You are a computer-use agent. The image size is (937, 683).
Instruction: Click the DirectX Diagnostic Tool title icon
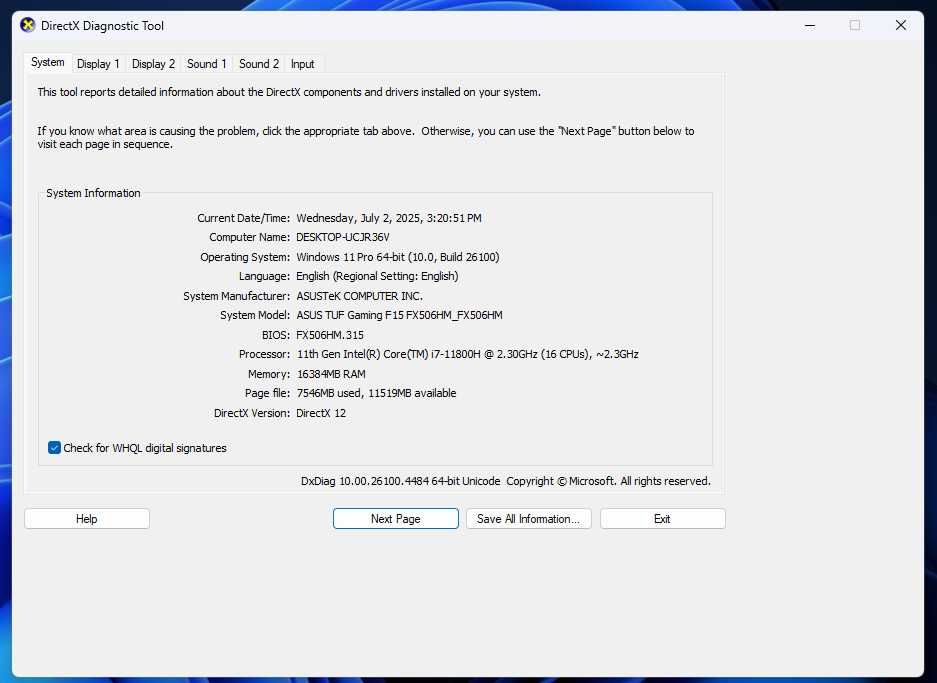[27, 26]
